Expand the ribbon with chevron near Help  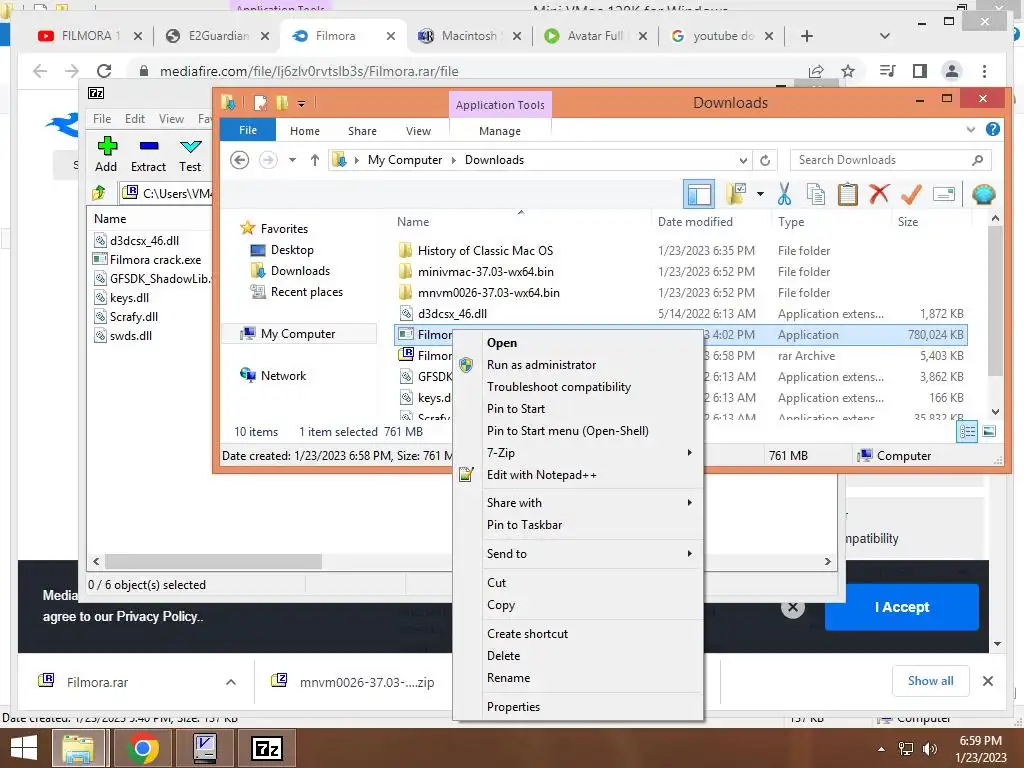[970, 129]
